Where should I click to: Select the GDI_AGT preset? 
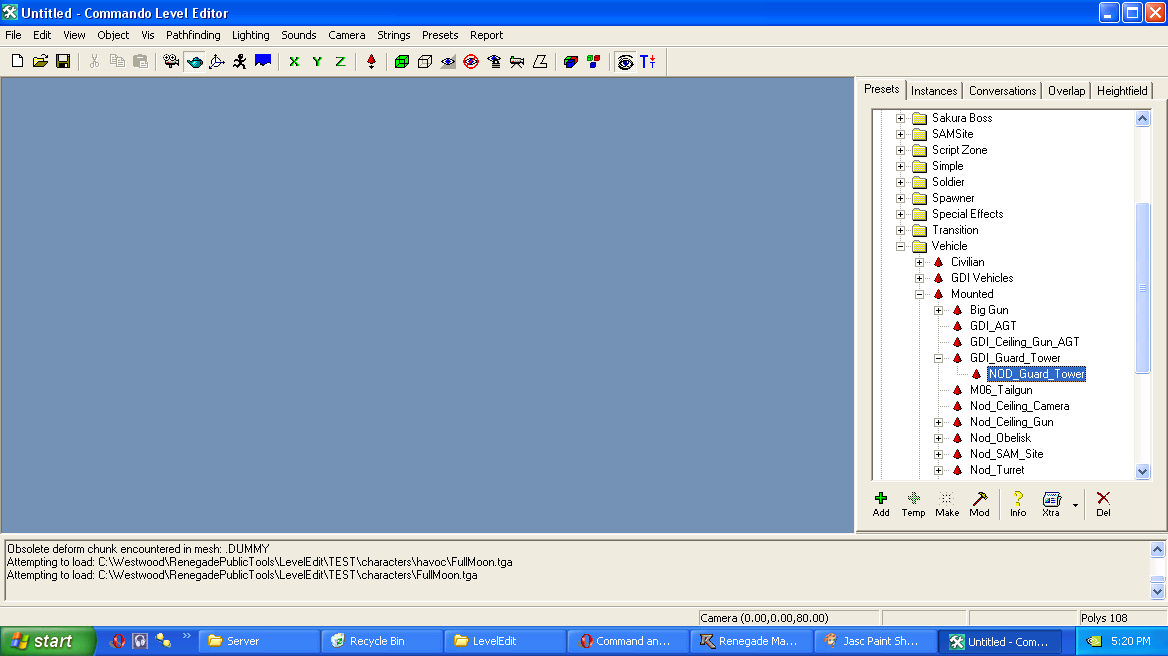tap(992, 326)
